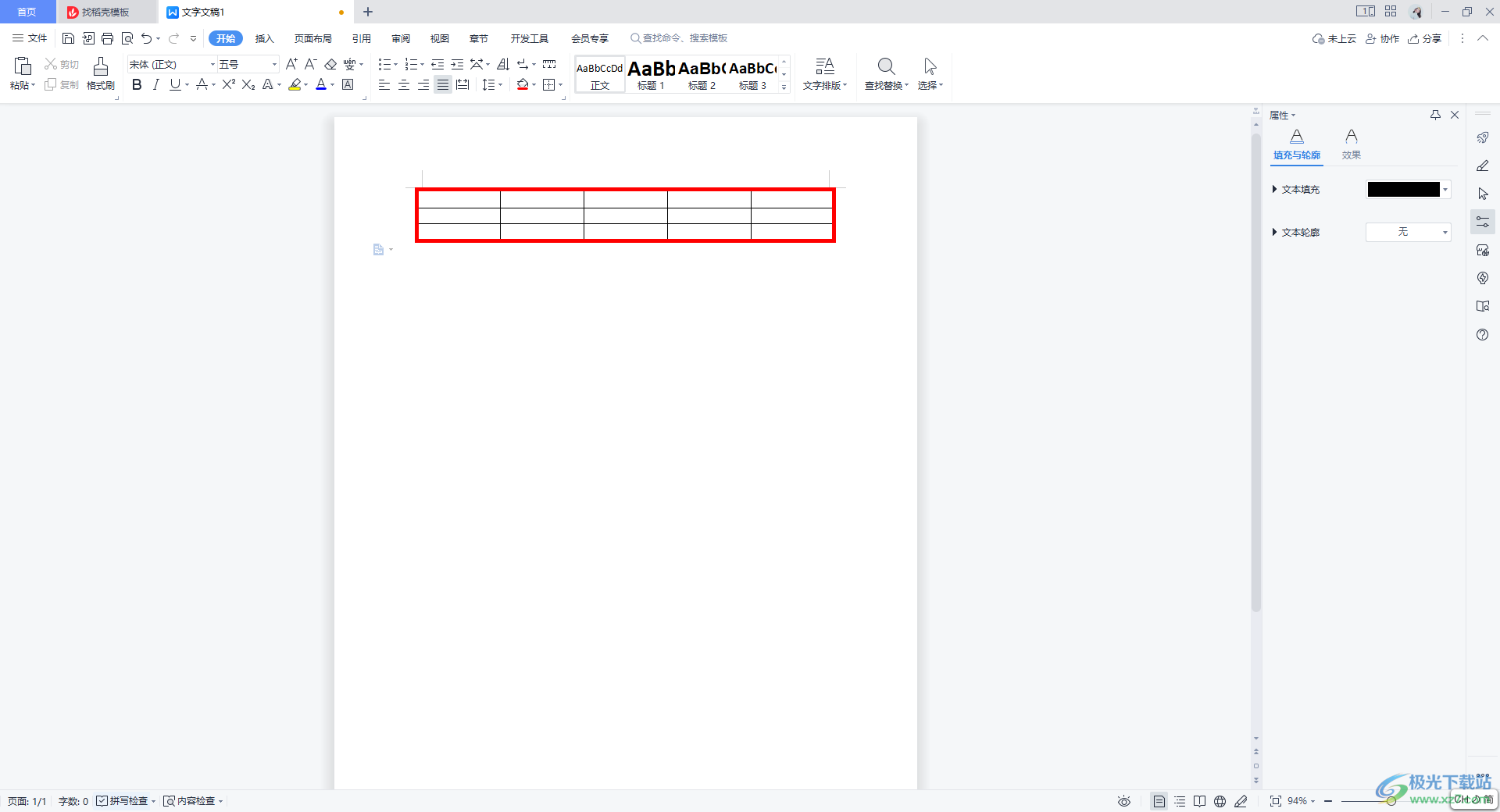This screenshot has height=812, width=1500.
Task: Decrease paragraph indent
Action: (x=437, y=64)
